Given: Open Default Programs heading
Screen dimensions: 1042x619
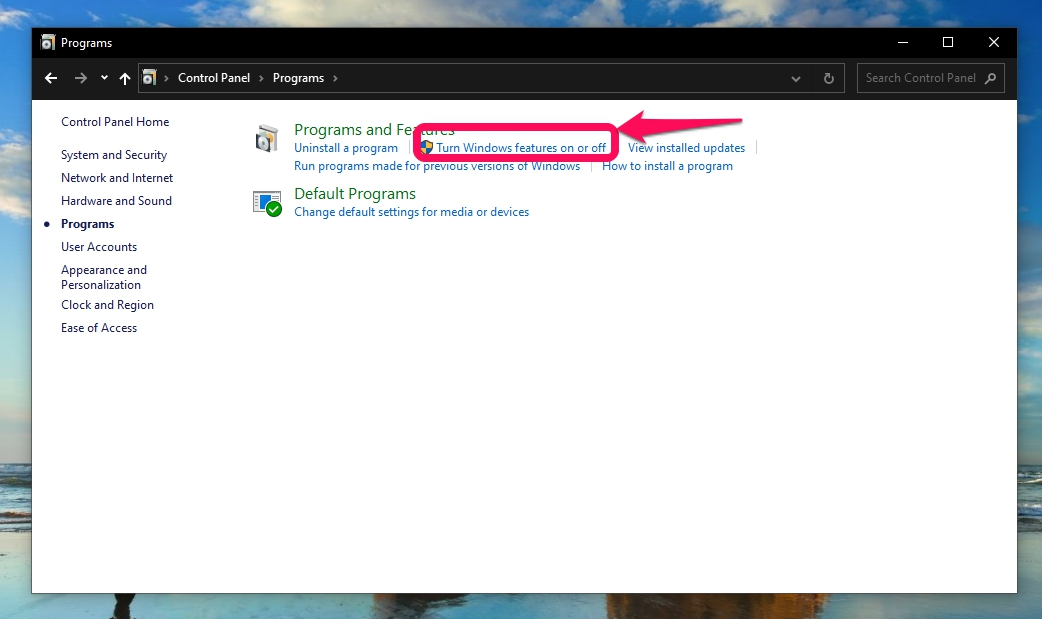Looking at the screenshot, I should pos(355,193).
